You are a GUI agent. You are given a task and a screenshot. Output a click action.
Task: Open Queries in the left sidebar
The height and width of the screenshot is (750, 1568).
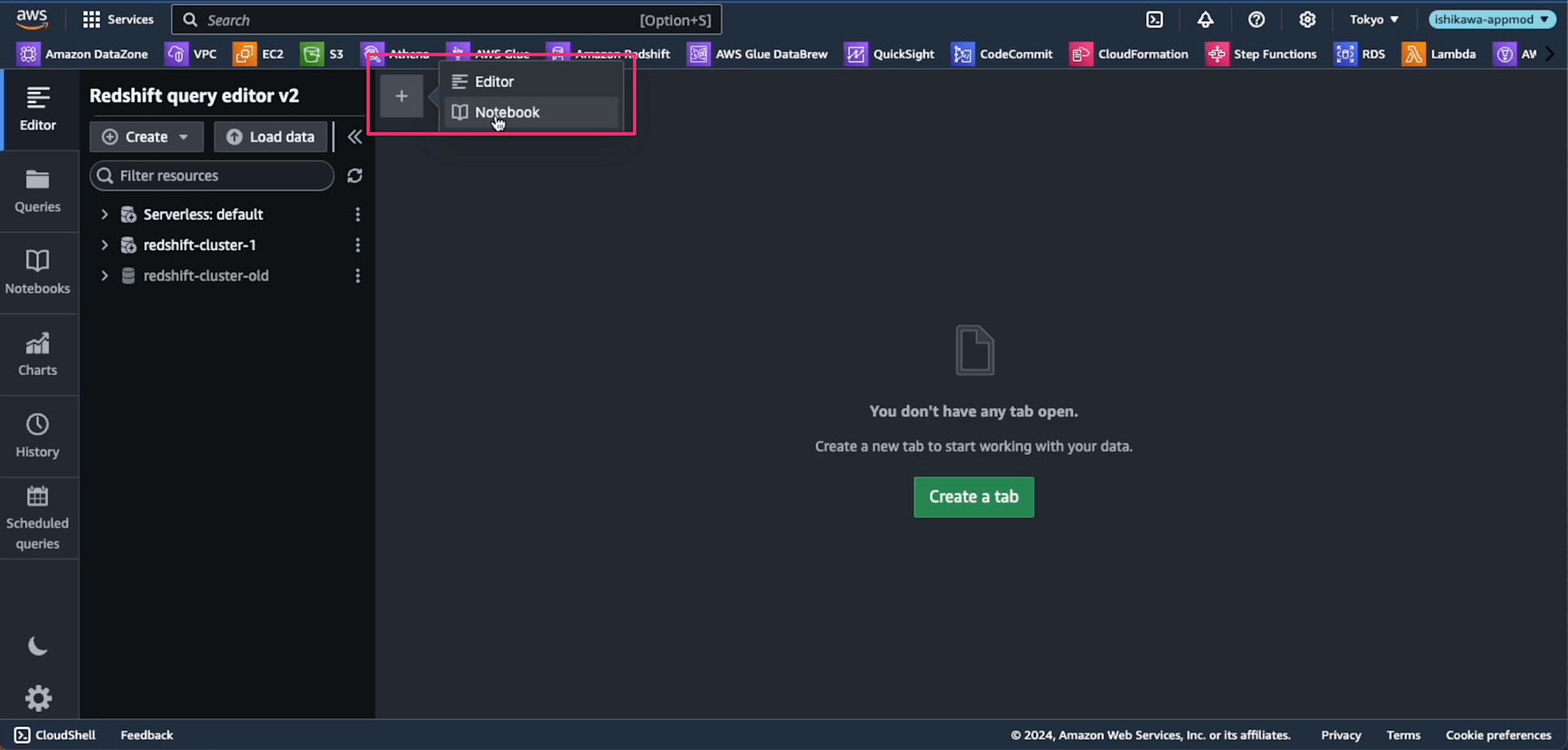tap(38, 191)
